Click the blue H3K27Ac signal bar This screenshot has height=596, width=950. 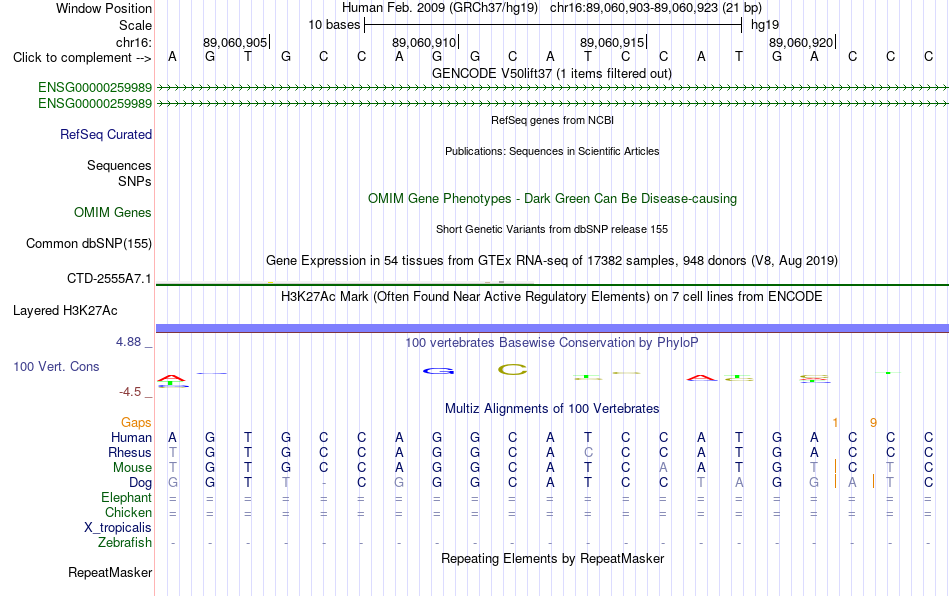552,328
